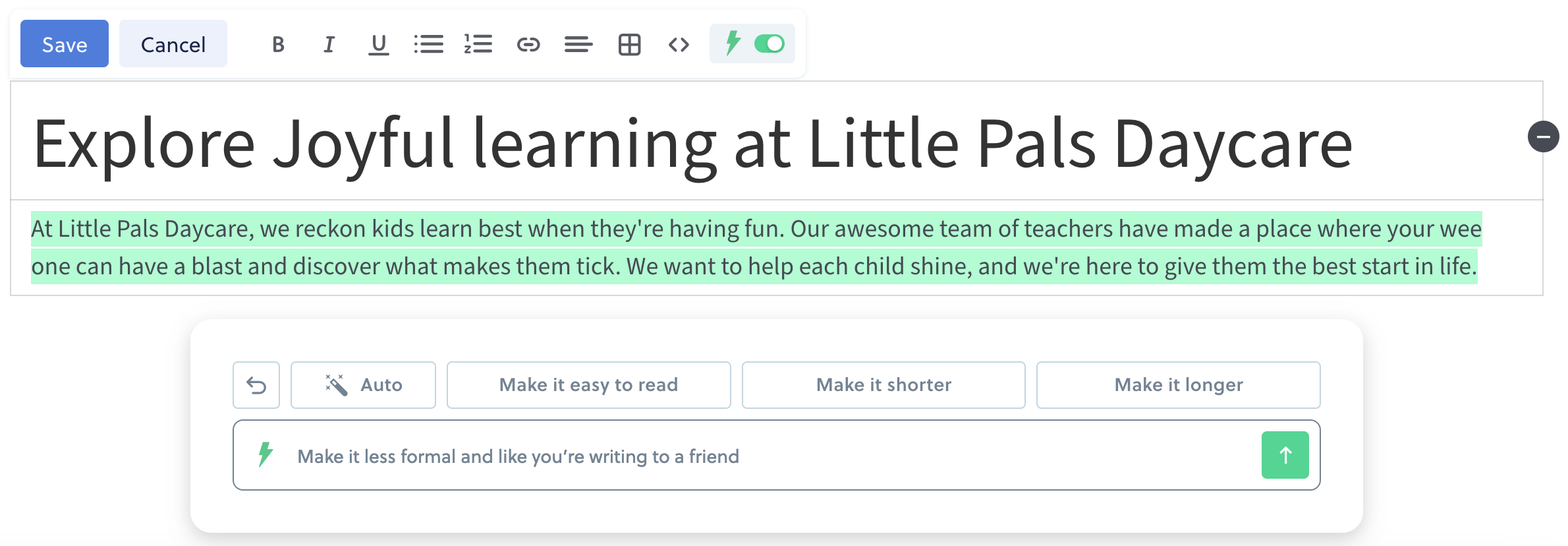Collapse the heading block with minus button
The width and height of the screenshot is (1568, 546).
1543,136
